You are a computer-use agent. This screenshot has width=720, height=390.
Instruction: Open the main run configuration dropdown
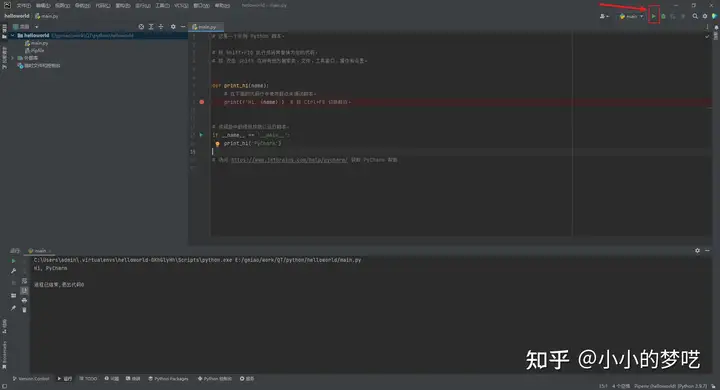632,16
